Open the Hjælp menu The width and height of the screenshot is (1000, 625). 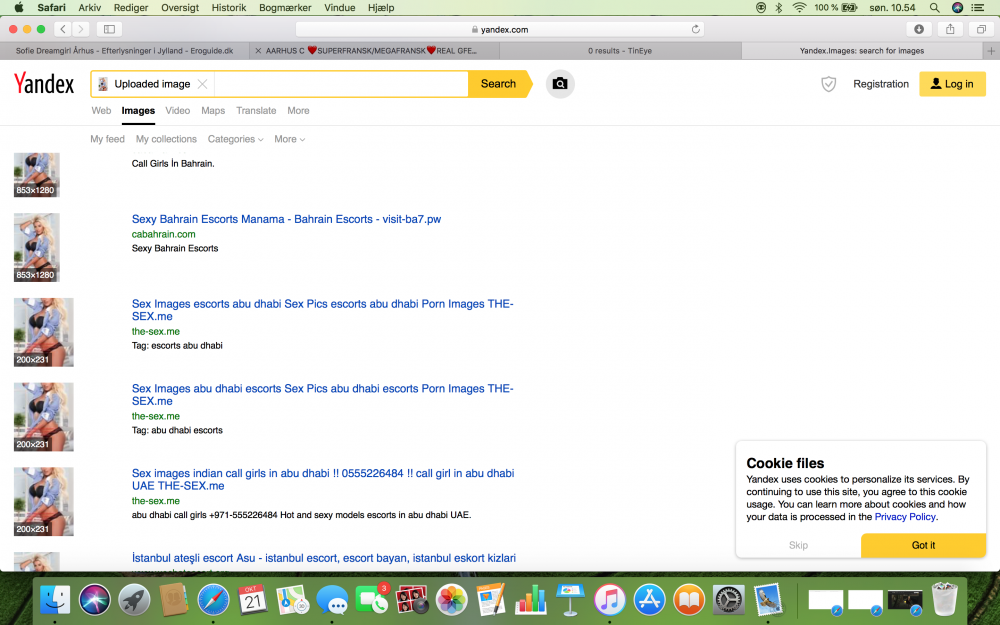point(381,8)
